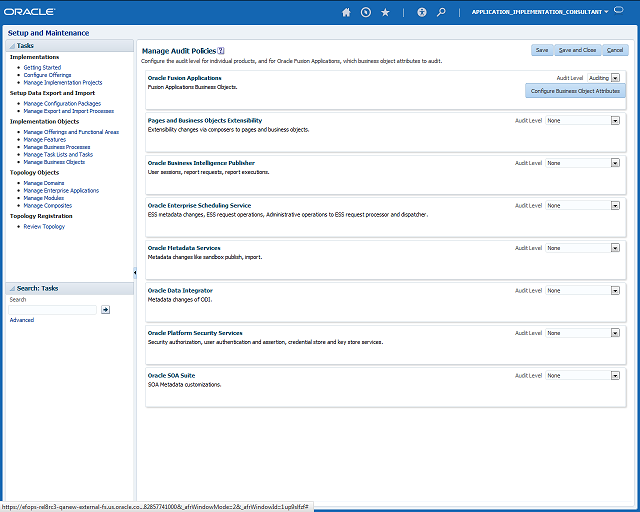Select Oracle SOA Suite heading
Screen dimensions: 640x512
pyautogui.click(x=171, y=375)
